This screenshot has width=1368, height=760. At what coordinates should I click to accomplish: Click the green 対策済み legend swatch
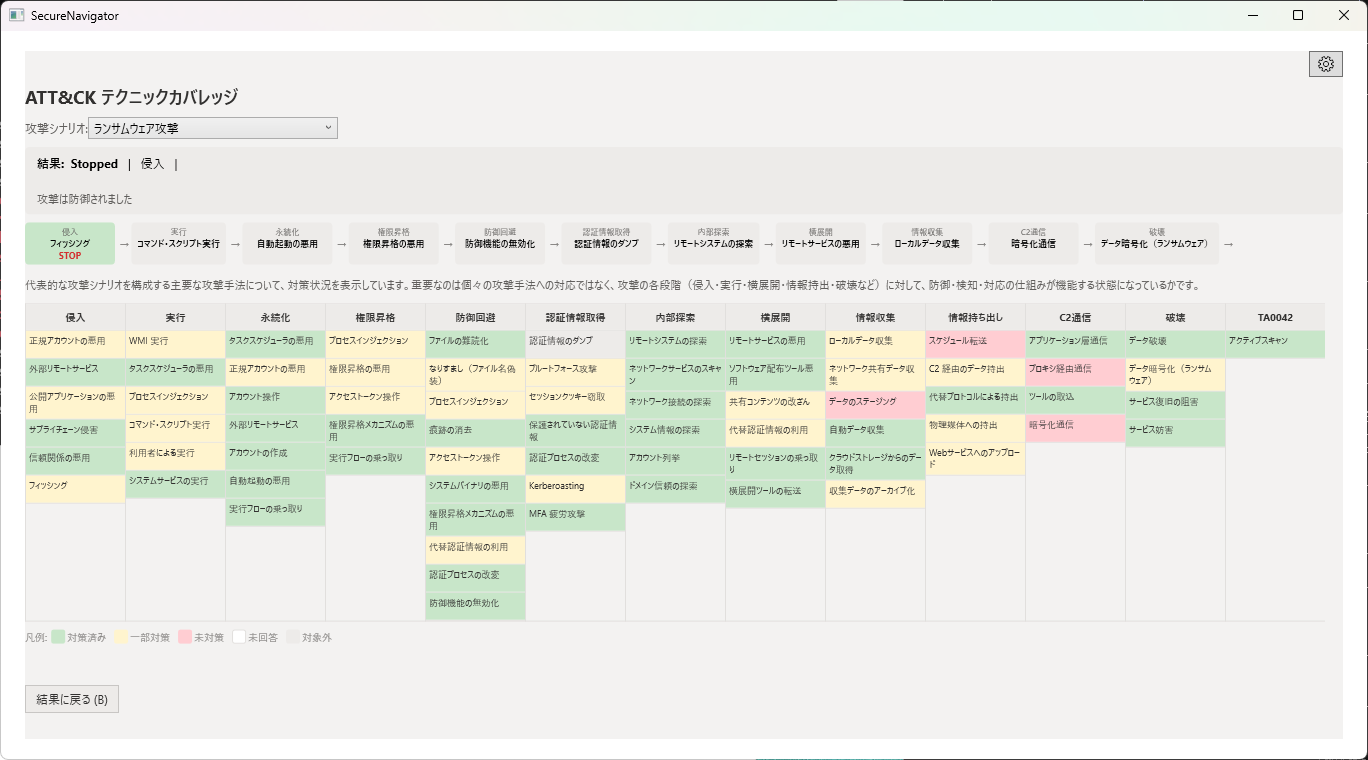coord(58,637)
